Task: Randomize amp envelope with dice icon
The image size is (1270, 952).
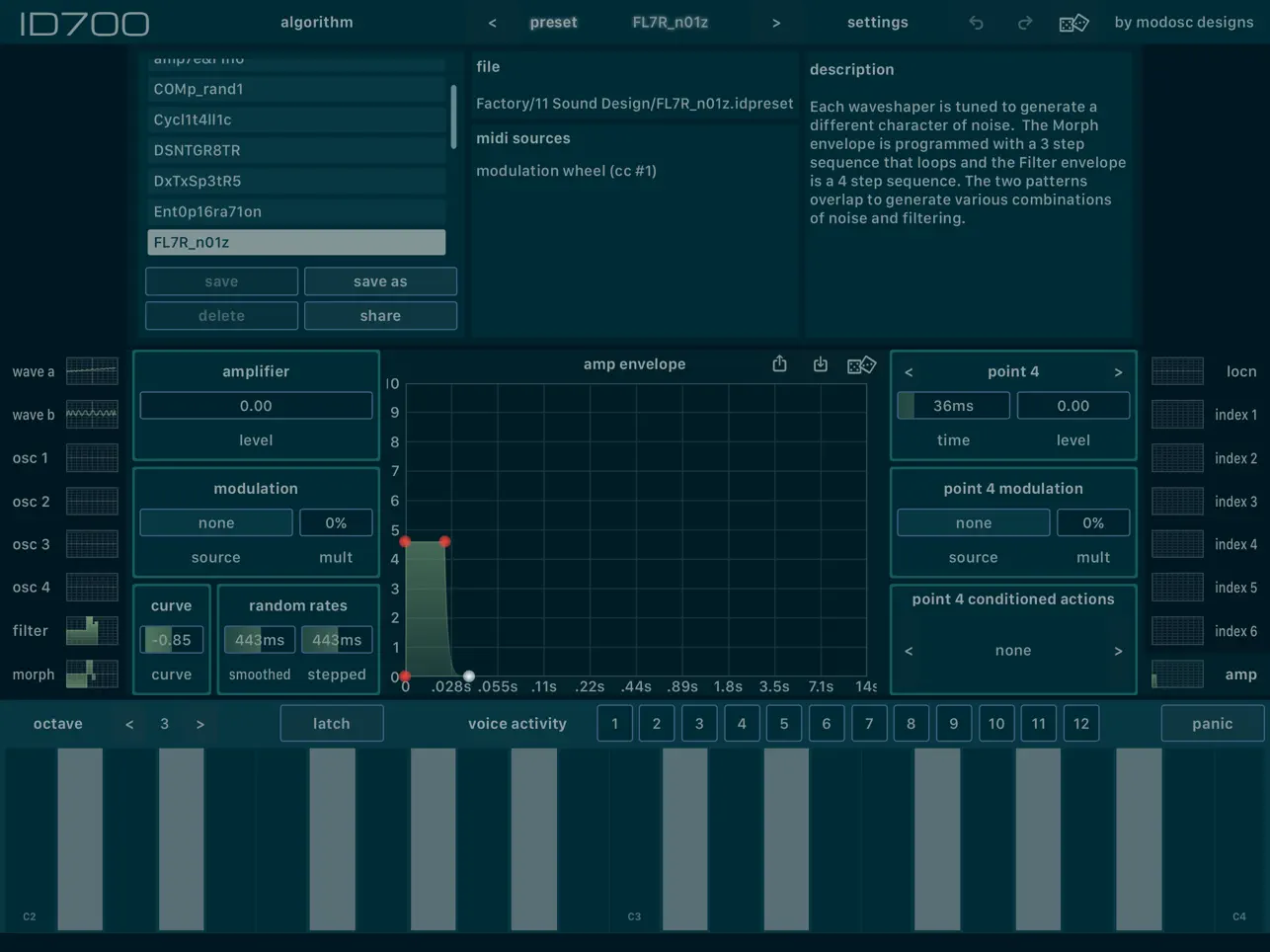Action: pyautogui.click(x=861, y=365)
